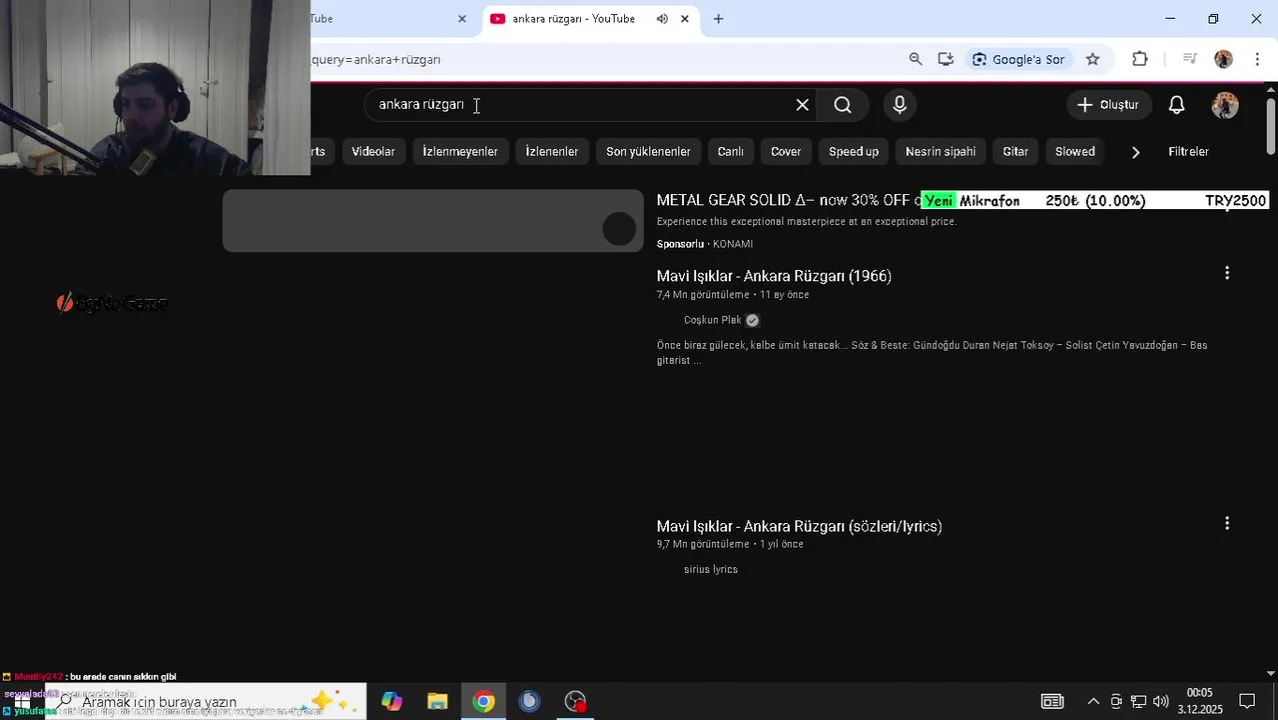
Task: Open YouTube notifications bell
Action: (x=1177, y=105)
